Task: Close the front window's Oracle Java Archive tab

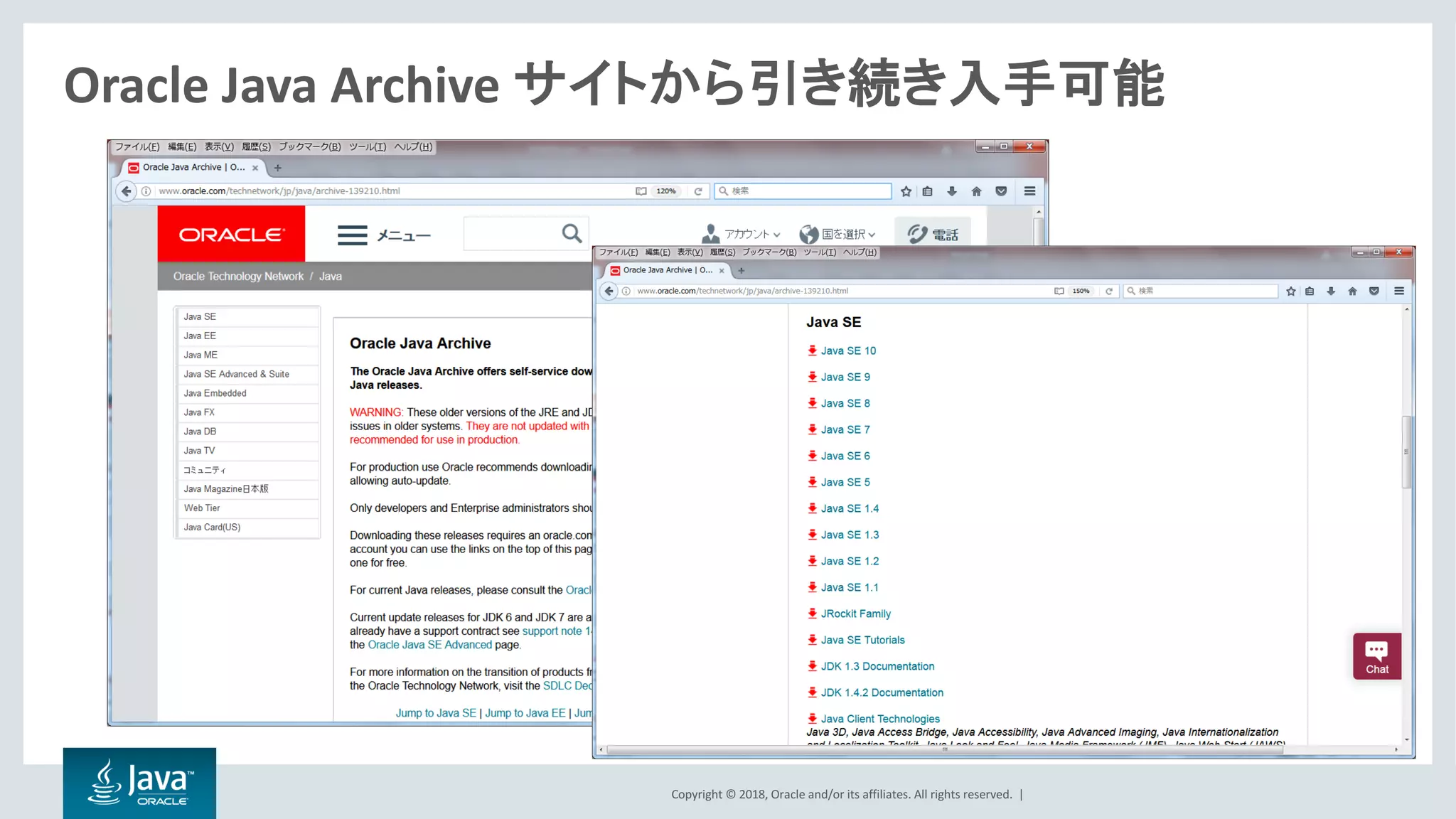Action: point(722,270)
